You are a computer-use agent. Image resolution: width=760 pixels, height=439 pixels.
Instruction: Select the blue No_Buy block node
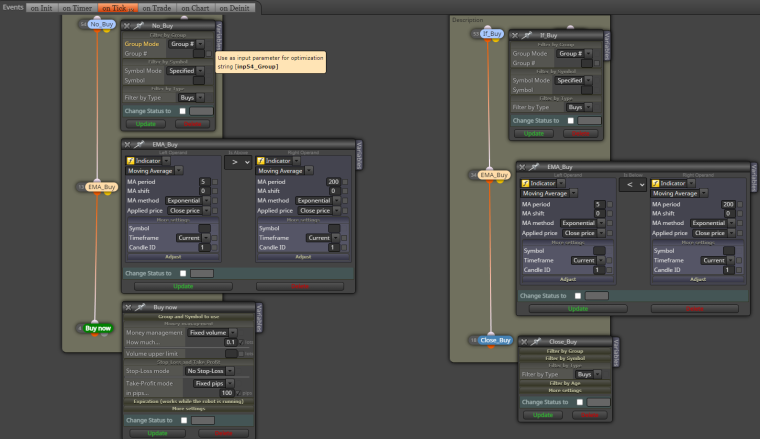pyautogui.click(x=101, y=24)
